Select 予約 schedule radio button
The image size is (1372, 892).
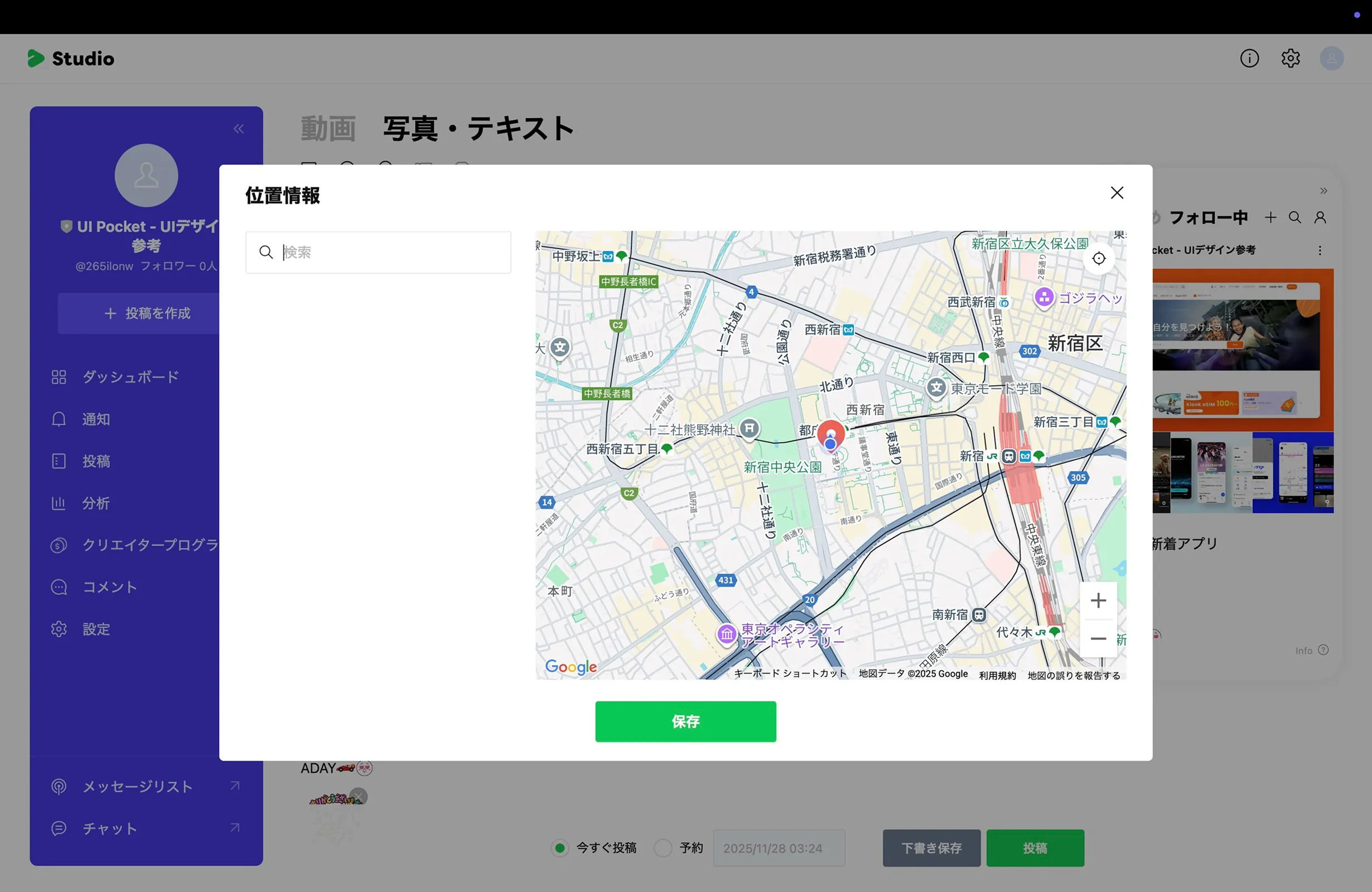pos(663,847)
